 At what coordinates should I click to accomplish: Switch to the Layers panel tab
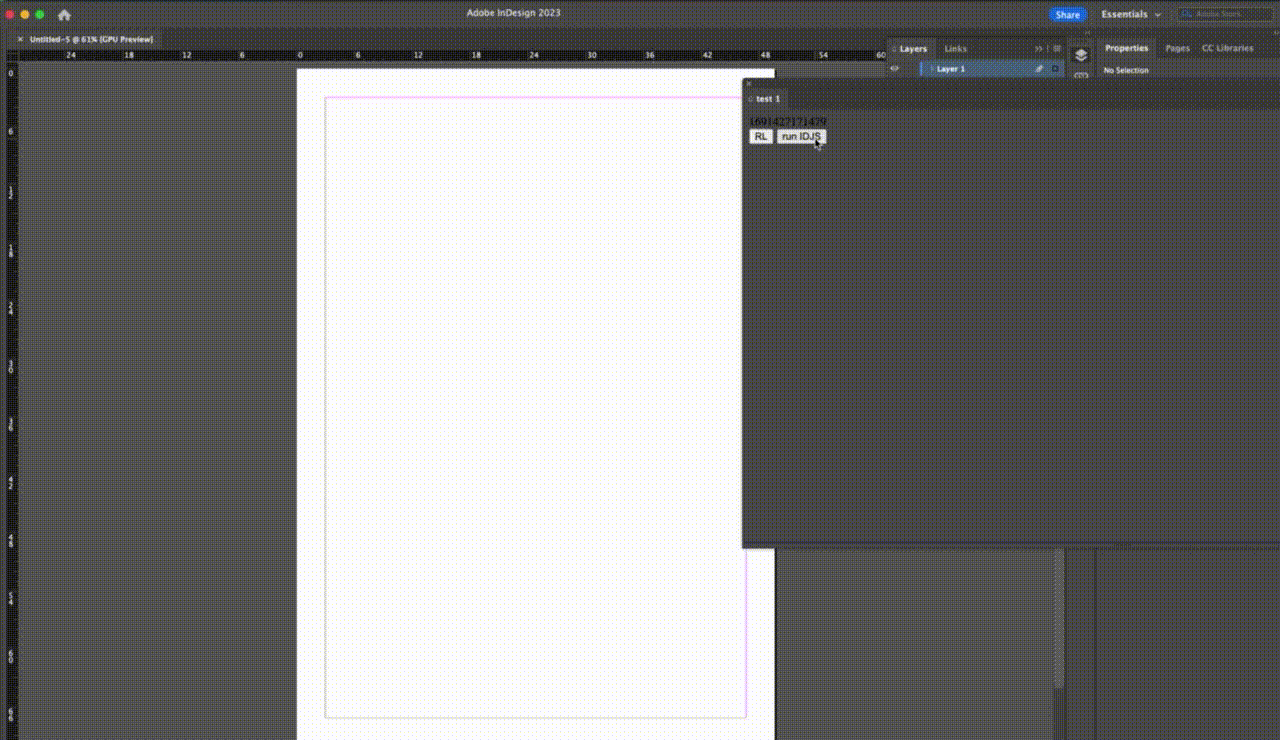[x=913, y=48]
